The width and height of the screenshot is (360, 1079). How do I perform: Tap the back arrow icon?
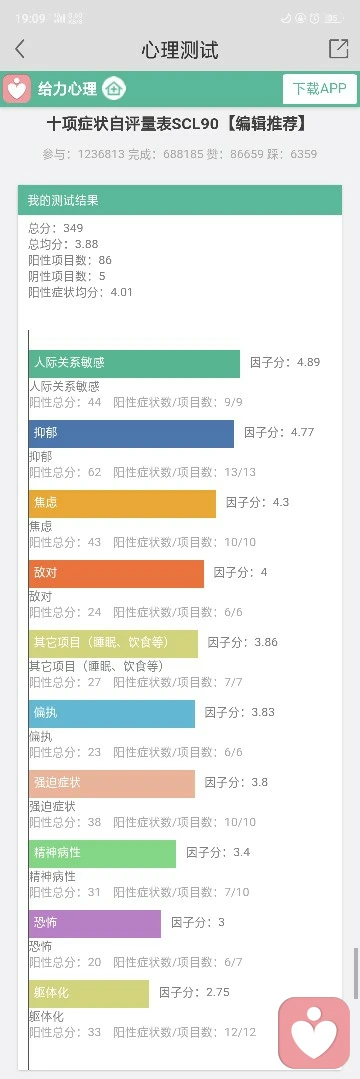pyautogui.click(x=20, y=49)
